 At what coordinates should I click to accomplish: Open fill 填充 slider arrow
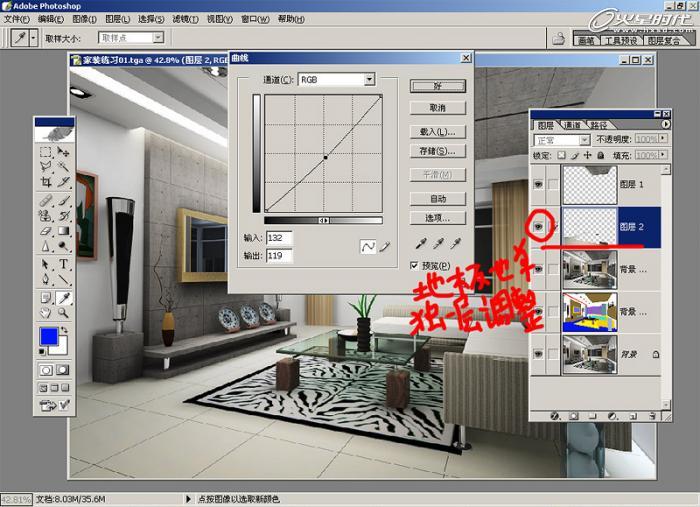(663, 155)
